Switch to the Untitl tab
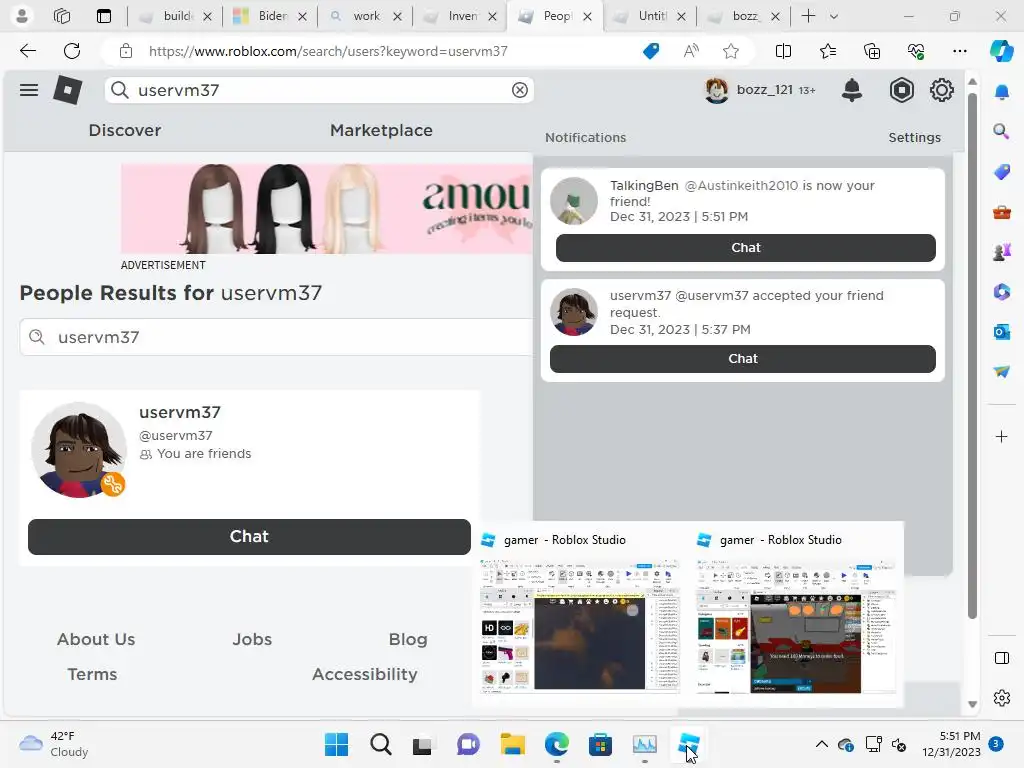Screen dimensions: 1024x768 pyautogui.click(x=650, y=16)
